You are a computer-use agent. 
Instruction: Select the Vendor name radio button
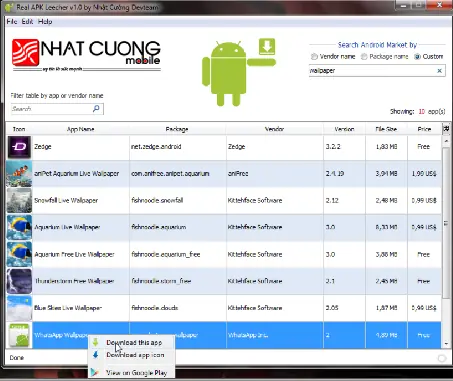314,57
